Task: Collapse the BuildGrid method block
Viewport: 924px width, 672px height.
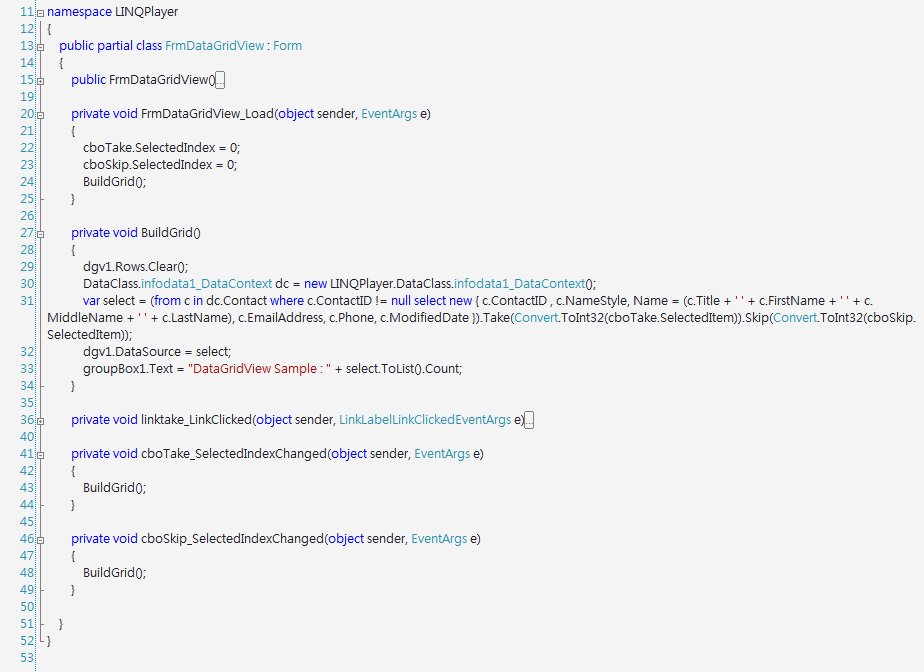Action: click(40, 235)
